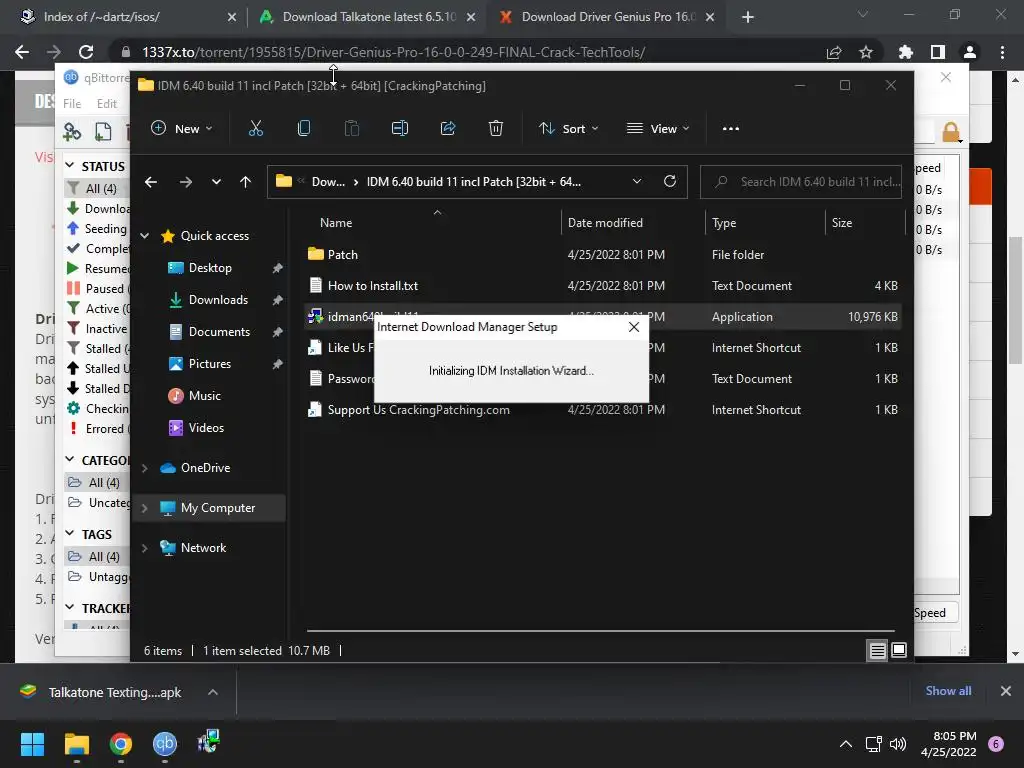
Task: Open Desktop in Quick access
Action: (210, 268)
